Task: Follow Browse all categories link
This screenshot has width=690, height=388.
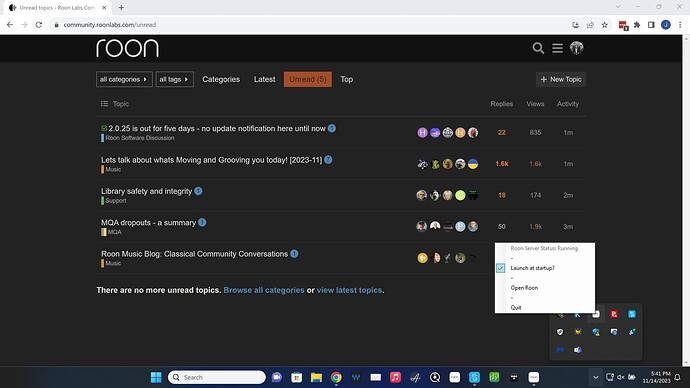Action: [x=264, y=290]
